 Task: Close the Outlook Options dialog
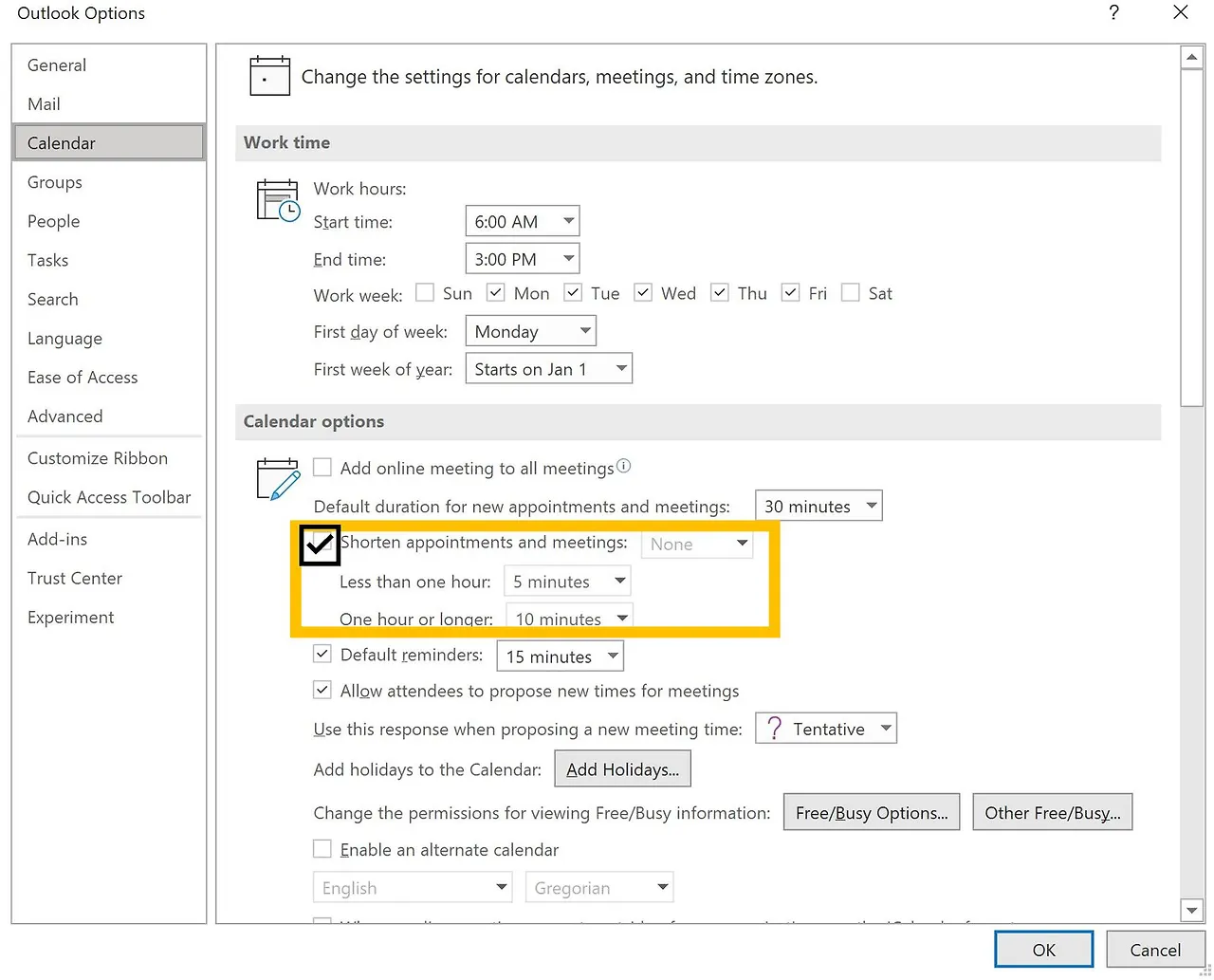pos(1181,12)
